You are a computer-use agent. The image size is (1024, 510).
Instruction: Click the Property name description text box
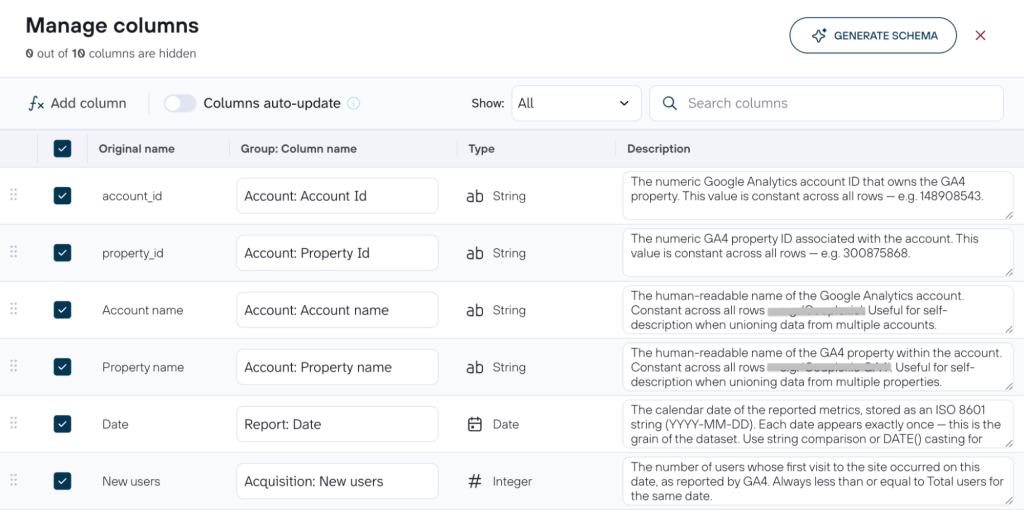(x=818, y=366)
